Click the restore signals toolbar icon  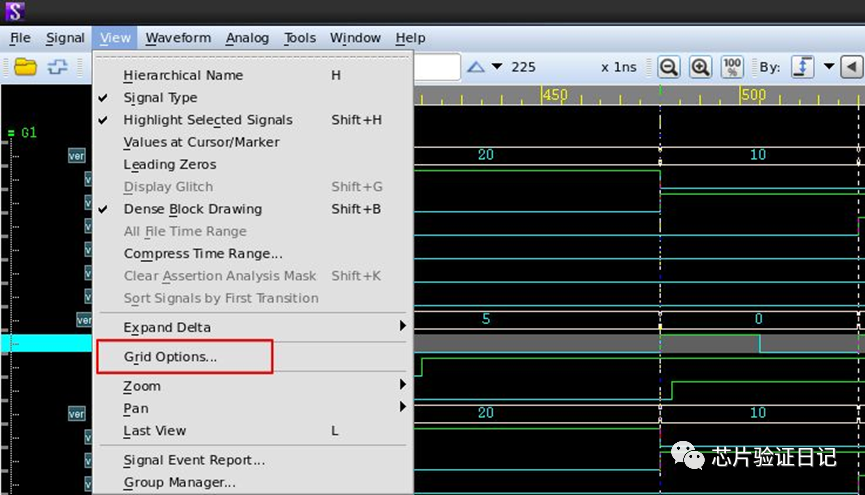click(x=57, y=67)
